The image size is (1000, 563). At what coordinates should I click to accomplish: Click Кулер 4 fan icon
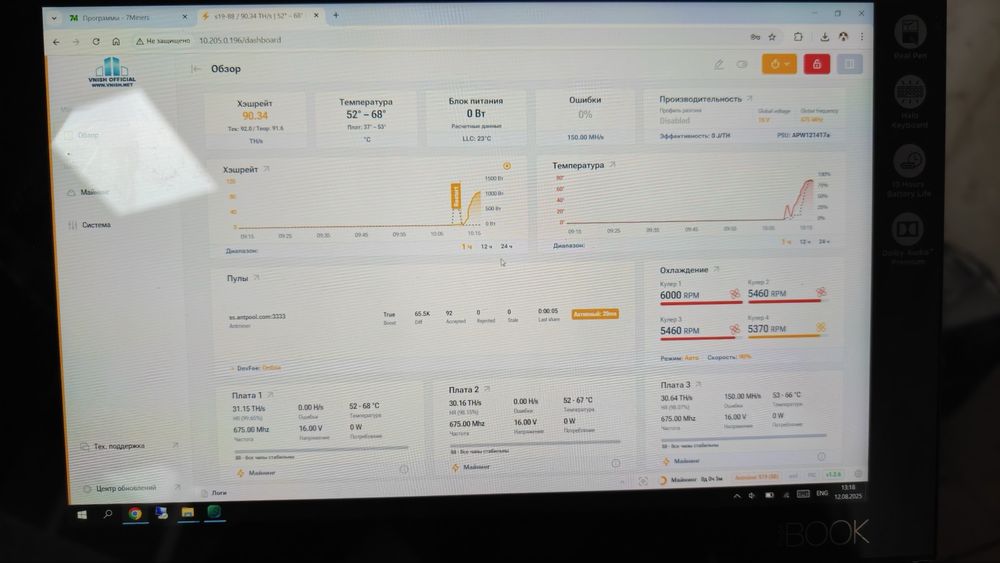[x=821, y=327]
